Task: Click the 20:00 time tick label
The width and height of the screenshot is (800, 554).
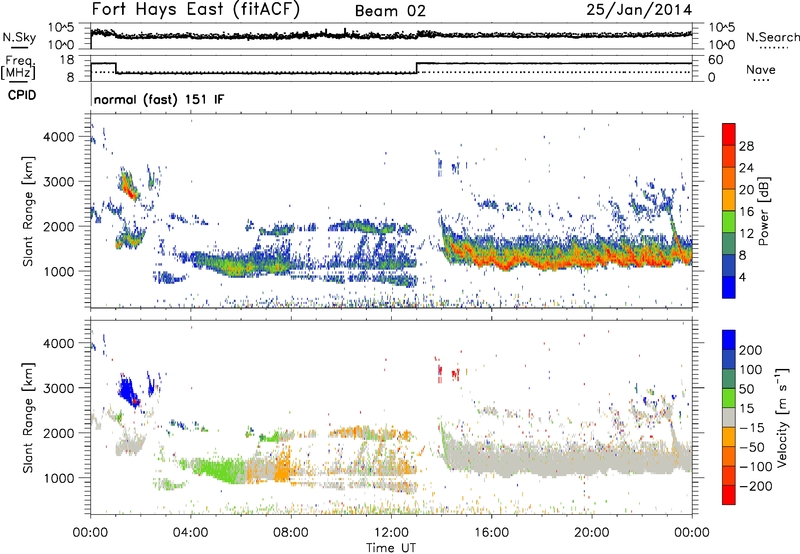Action: (x=591, y=533)
